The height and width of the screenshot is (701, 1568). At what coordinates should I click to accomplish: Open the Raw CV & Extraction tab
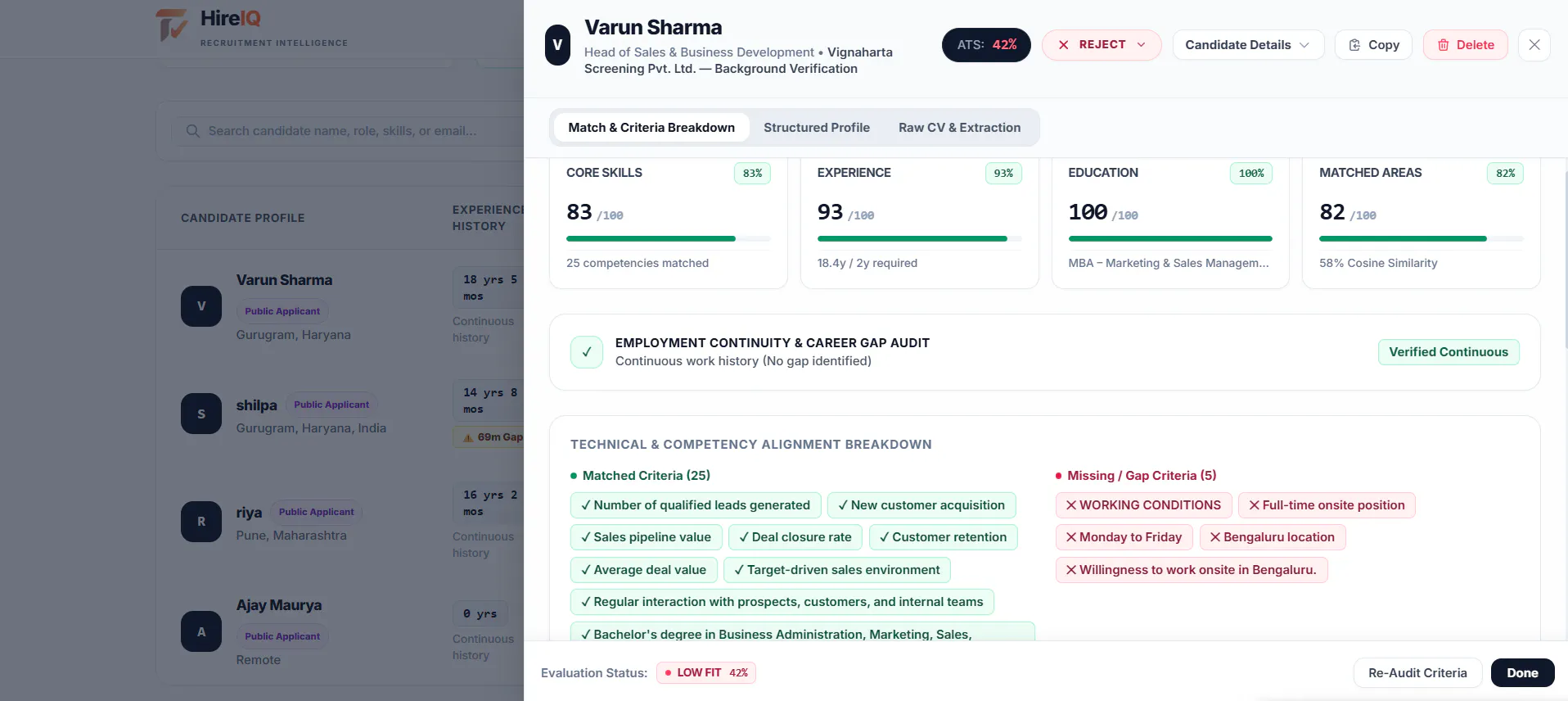pyautogui.click(x=959, y=128)
